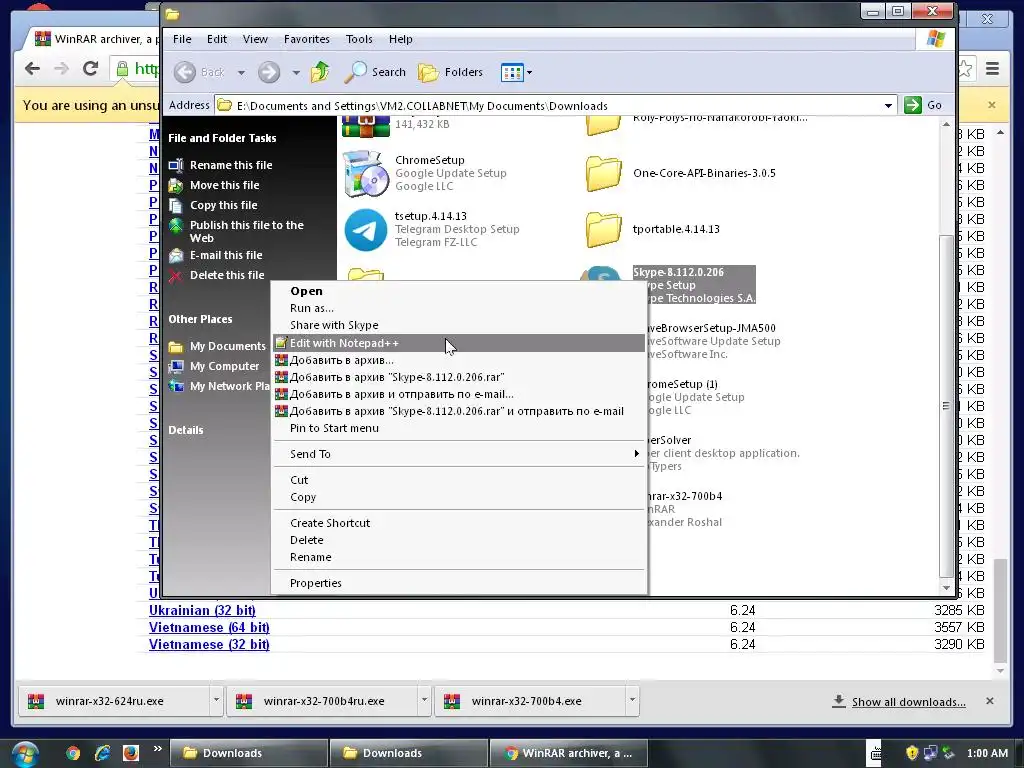Select Share with Skype
Image resolution: width=1024 pixels, height=768 pixels.
[x=459, y=325]
